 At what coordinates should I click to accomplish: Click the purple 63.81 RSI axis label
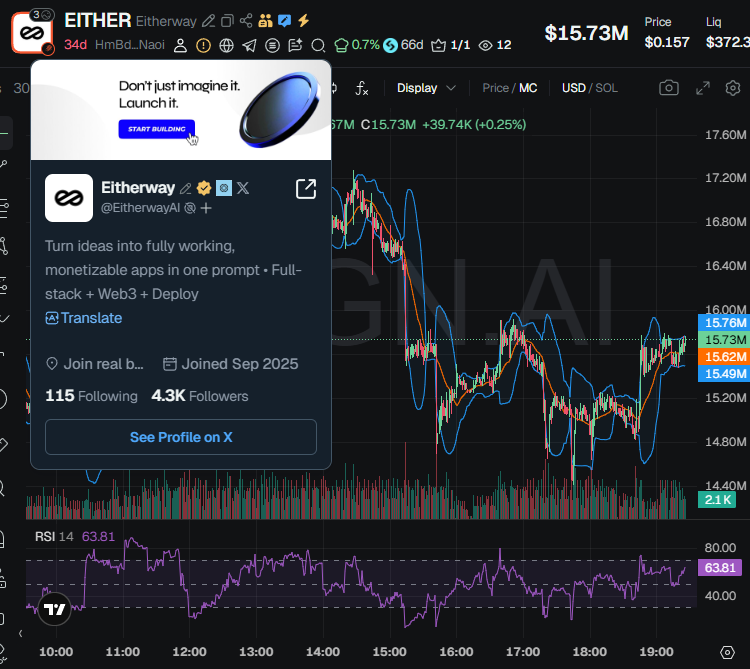pyautogui.click(x=720, y=568)
